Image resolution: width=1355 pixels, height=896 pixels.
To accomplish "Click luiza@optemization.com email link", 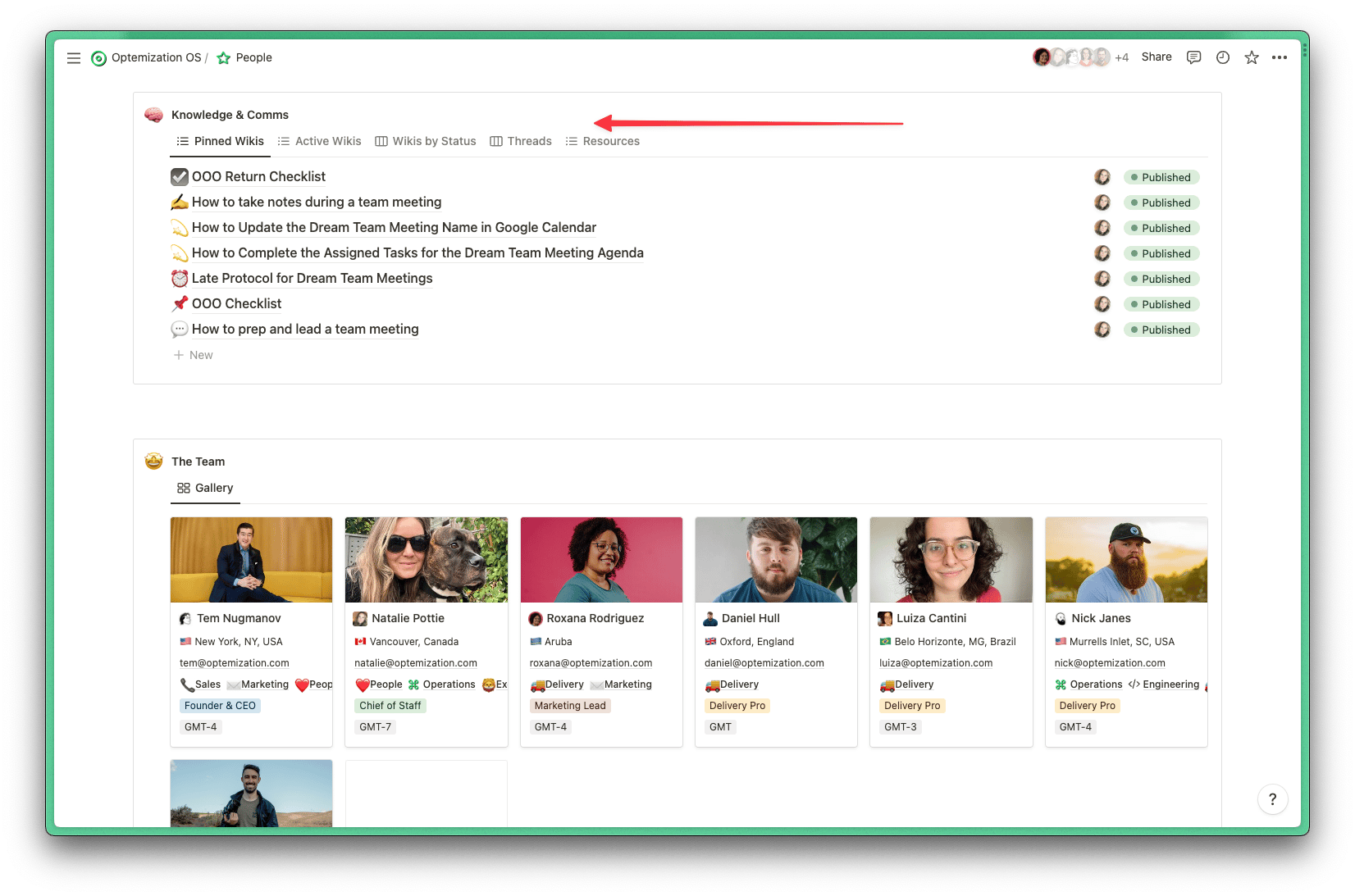I will (936, 663).
